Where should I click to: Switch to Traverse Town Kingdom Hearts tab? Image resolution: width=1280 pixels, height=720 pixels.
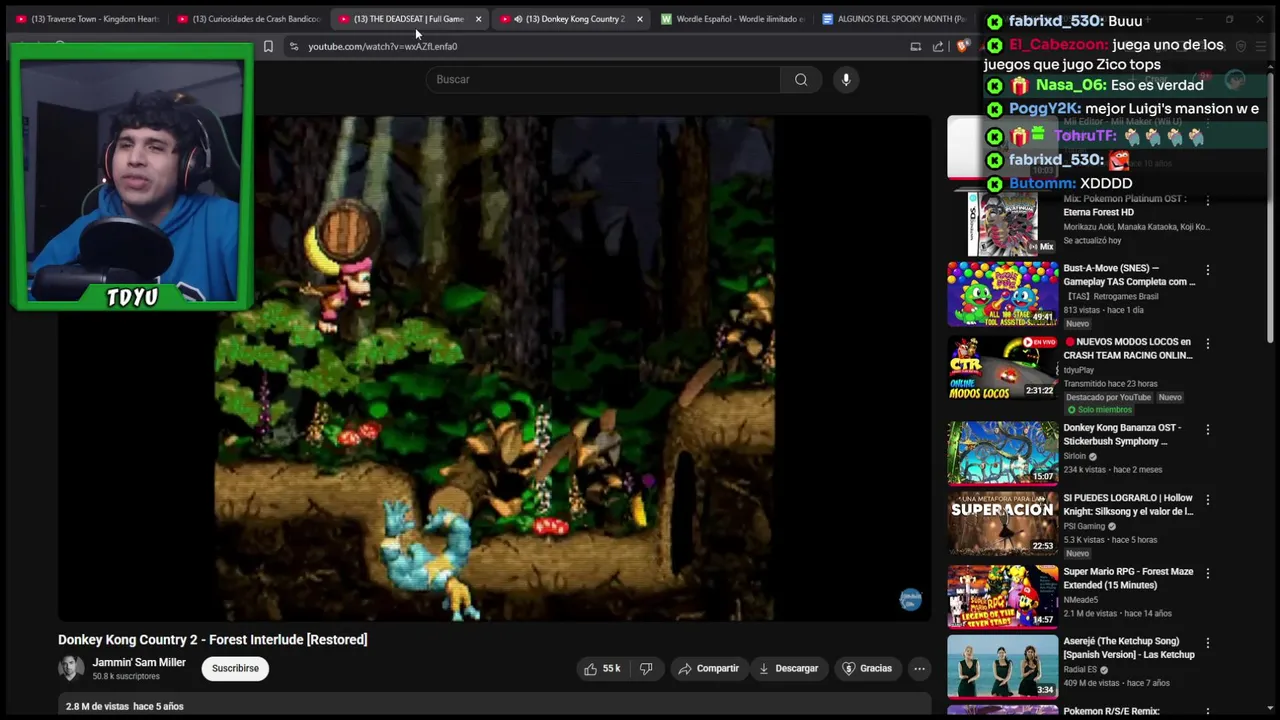point(87,19)
